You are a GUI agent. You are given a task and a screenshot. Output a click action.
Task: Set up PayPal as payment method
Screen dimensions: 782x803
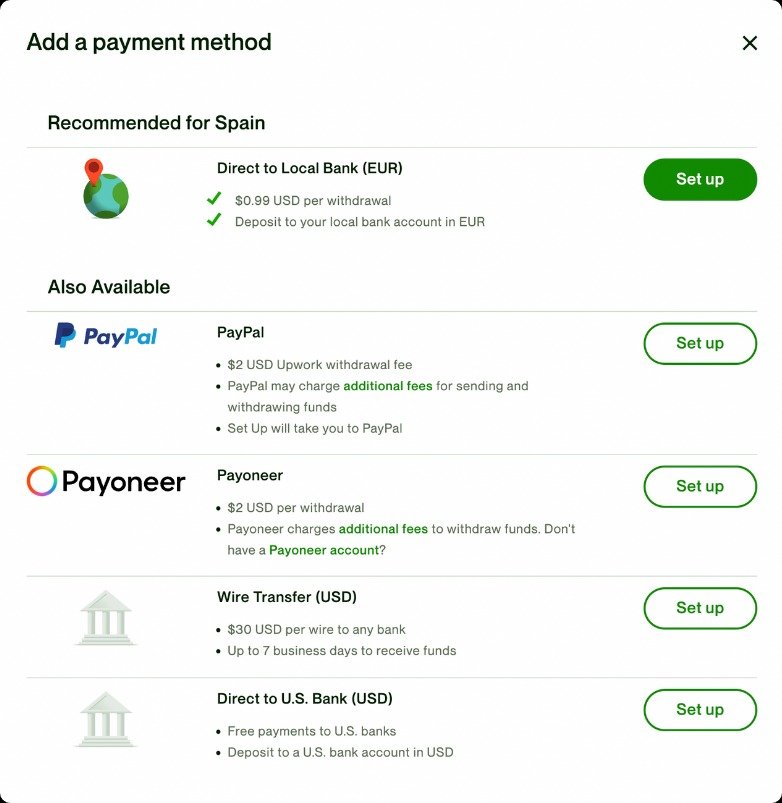[699, 343]
